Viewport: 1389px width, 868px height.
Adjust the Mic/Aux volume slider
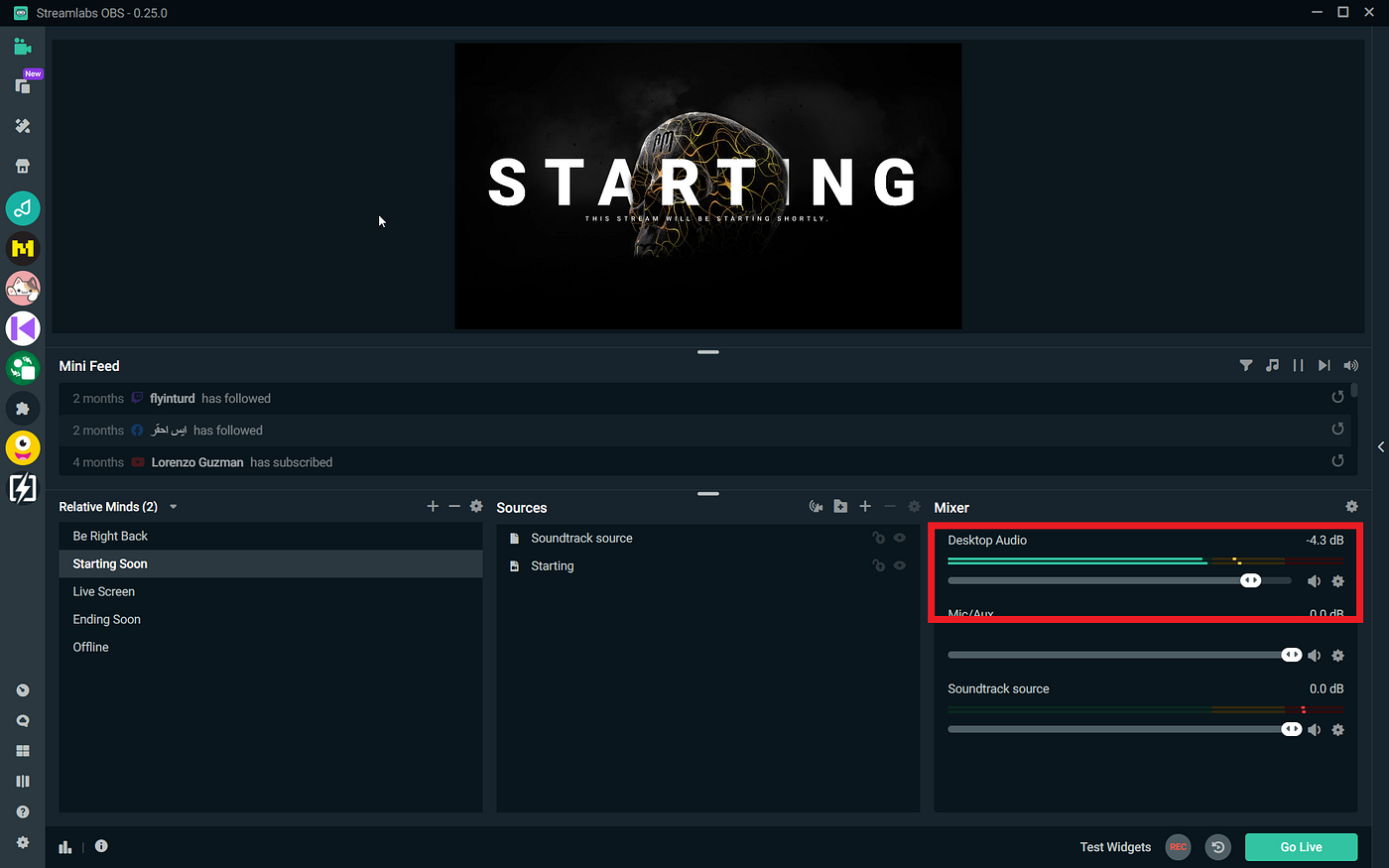click(x=1124, y=655)
